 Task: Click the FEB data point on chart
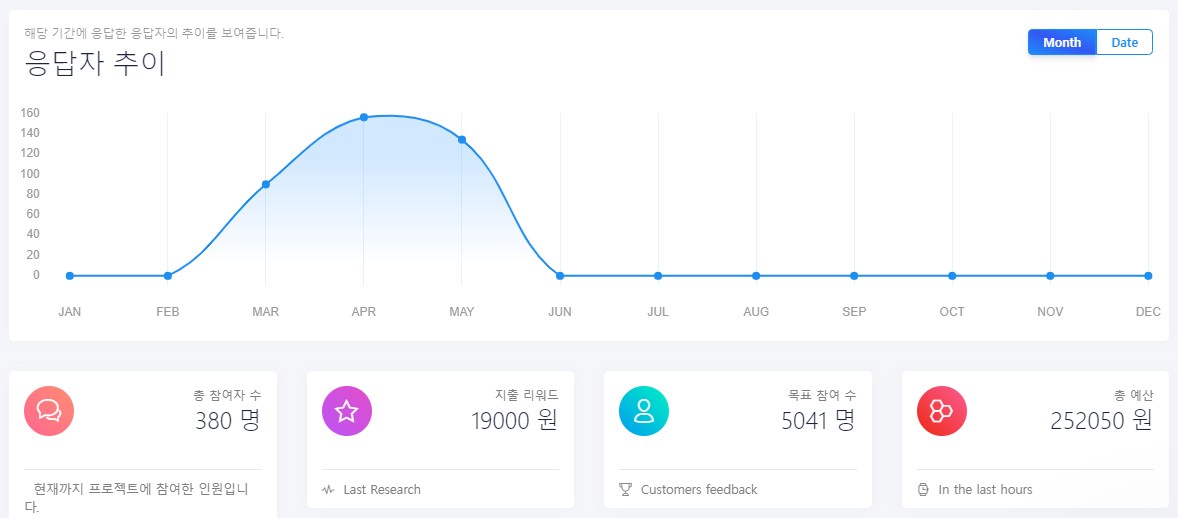(x=168, y=276)
